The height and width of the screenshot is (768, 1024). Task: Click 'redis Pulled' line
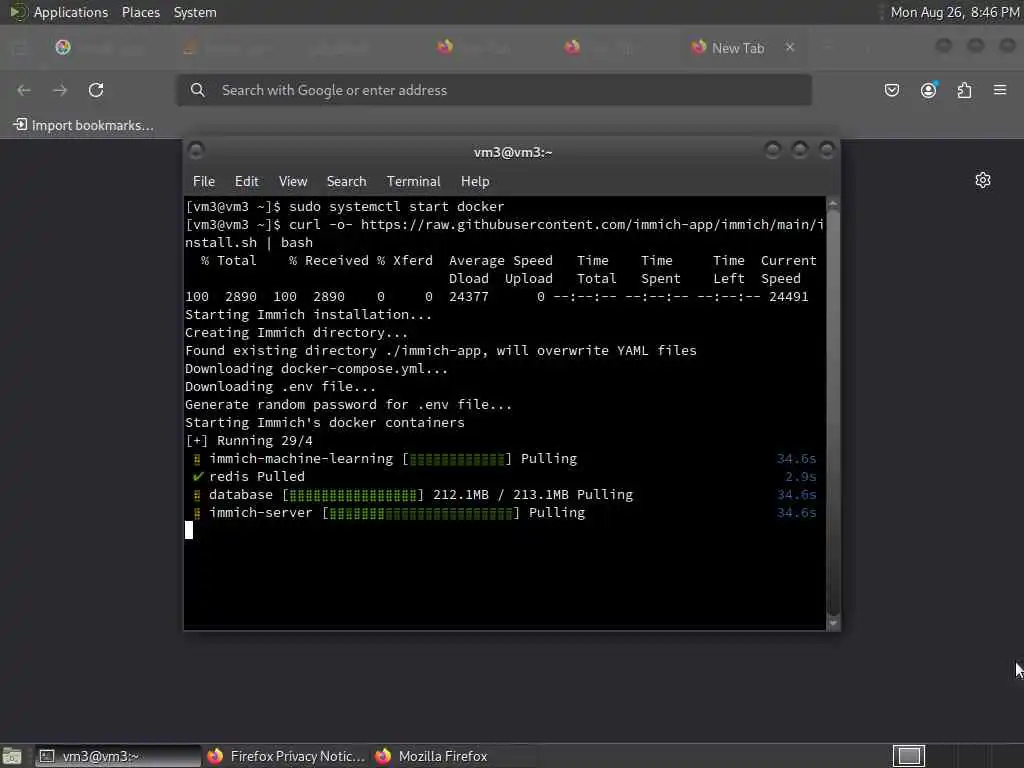(257, 477)
